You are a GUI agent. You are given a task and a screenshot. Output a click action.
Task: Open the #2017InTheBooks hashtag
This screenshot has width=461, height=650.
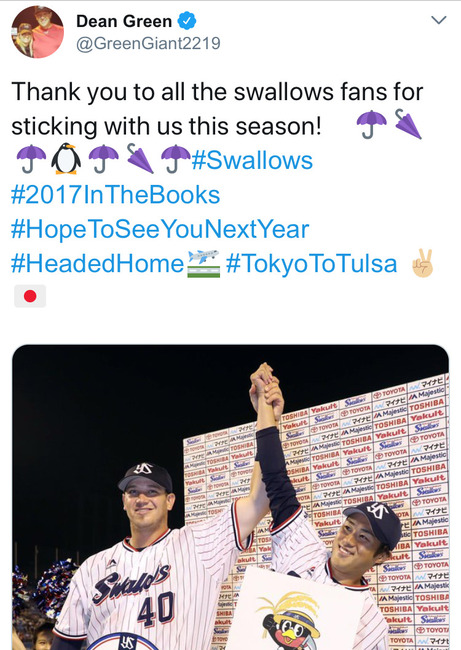pos(115,195)
